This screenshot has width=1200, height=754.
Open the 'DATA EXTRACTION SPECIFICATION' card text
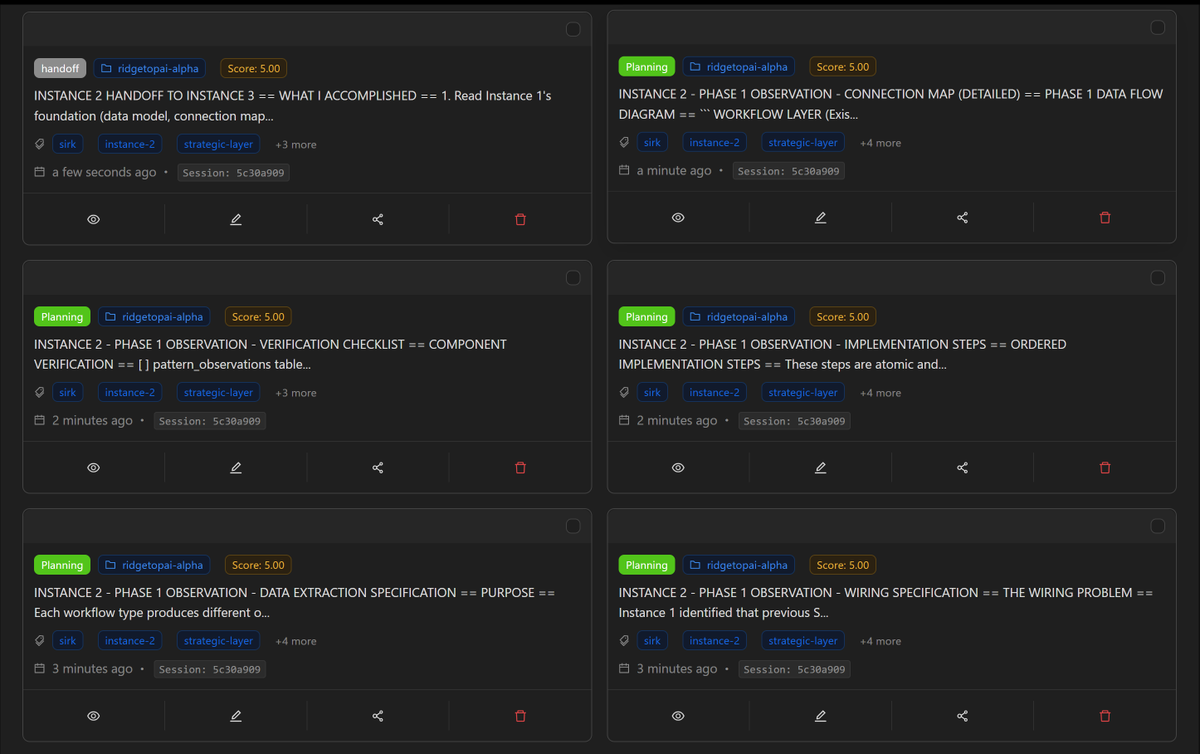pos(294,602)
